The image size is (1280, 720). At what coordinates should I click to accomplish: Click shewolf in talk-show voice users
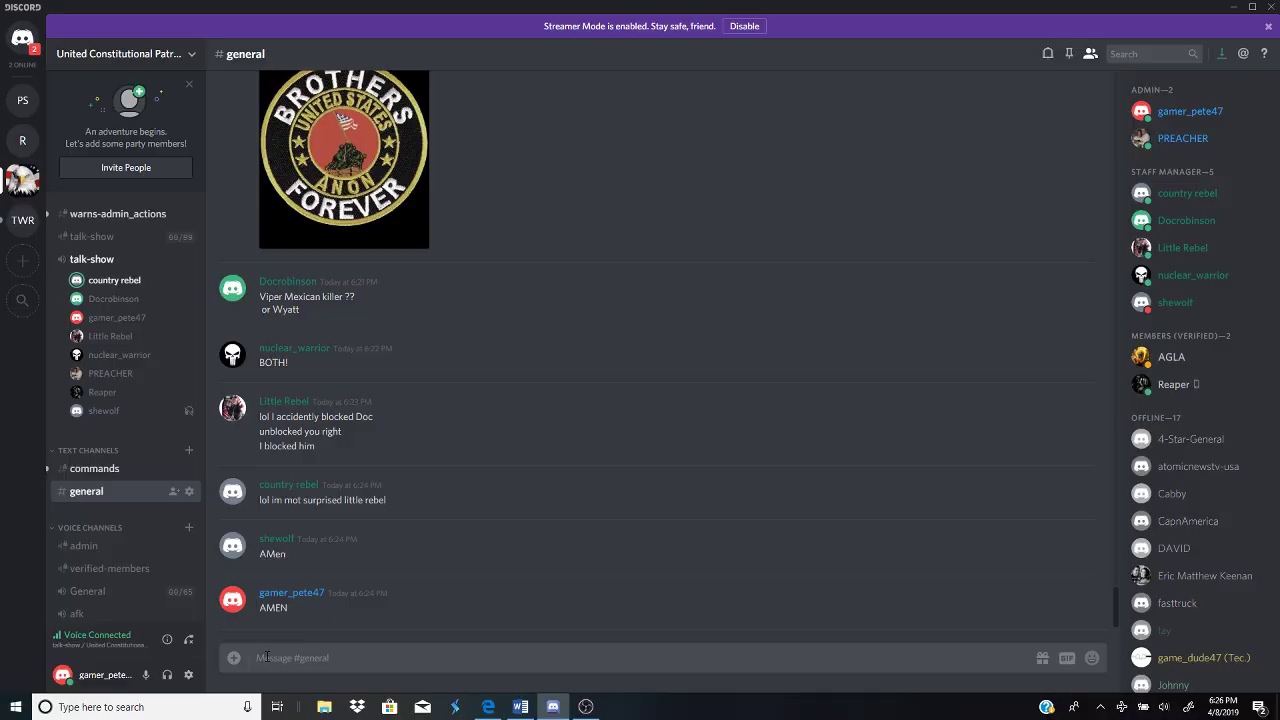coord(103,411)
